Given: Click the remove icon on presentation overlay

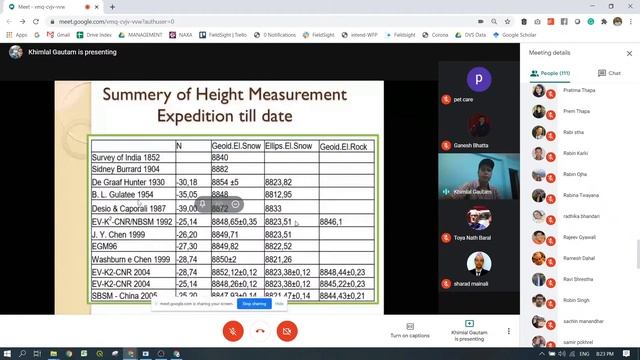Looking at the screenshot, I should tap(236, 204).
